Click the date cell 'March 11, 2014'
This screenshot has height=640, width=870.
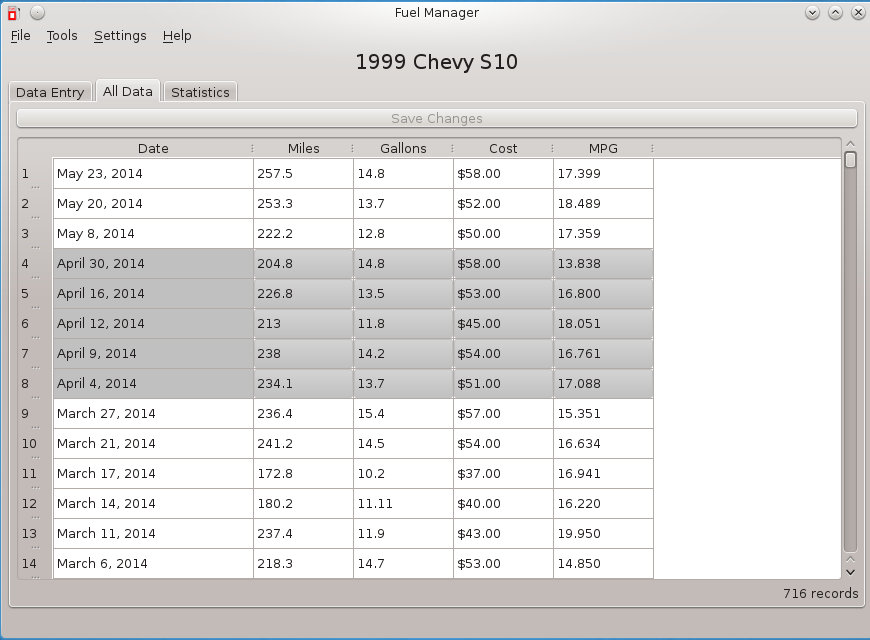pos(153,533)
